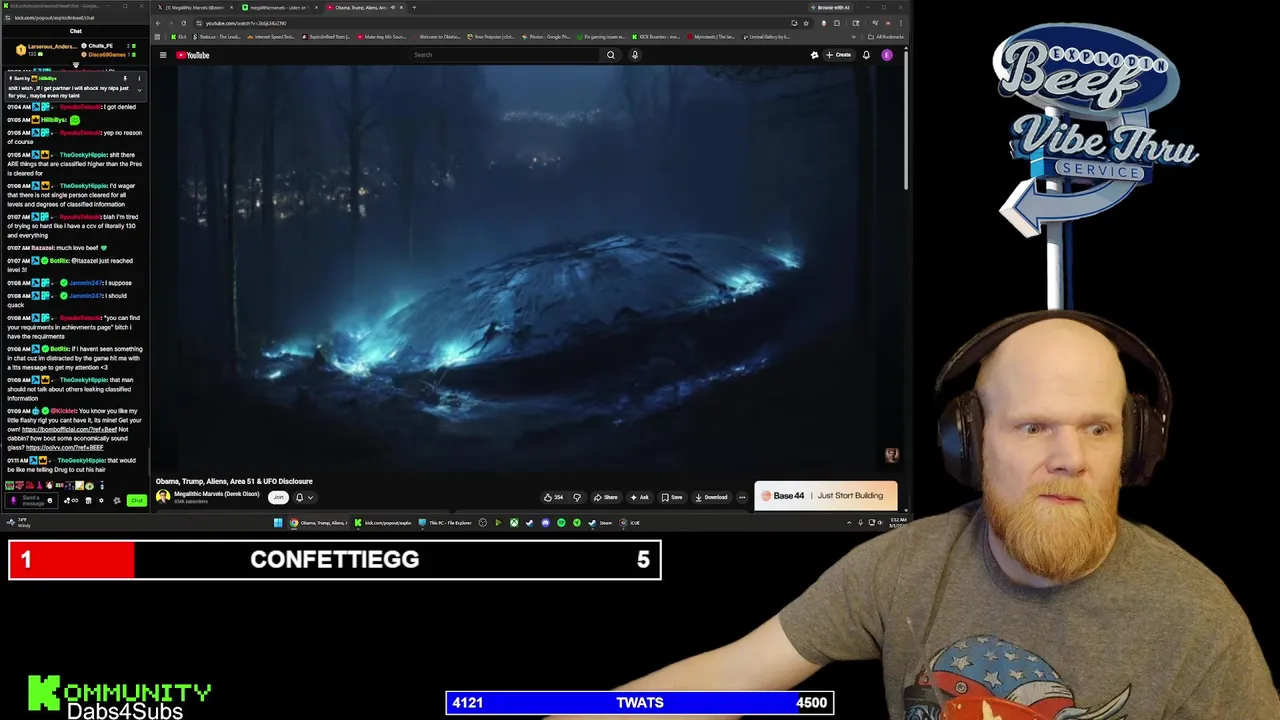Reload the YouTube page
This screenshot has width=1280, height=720.
click(183, 23)
